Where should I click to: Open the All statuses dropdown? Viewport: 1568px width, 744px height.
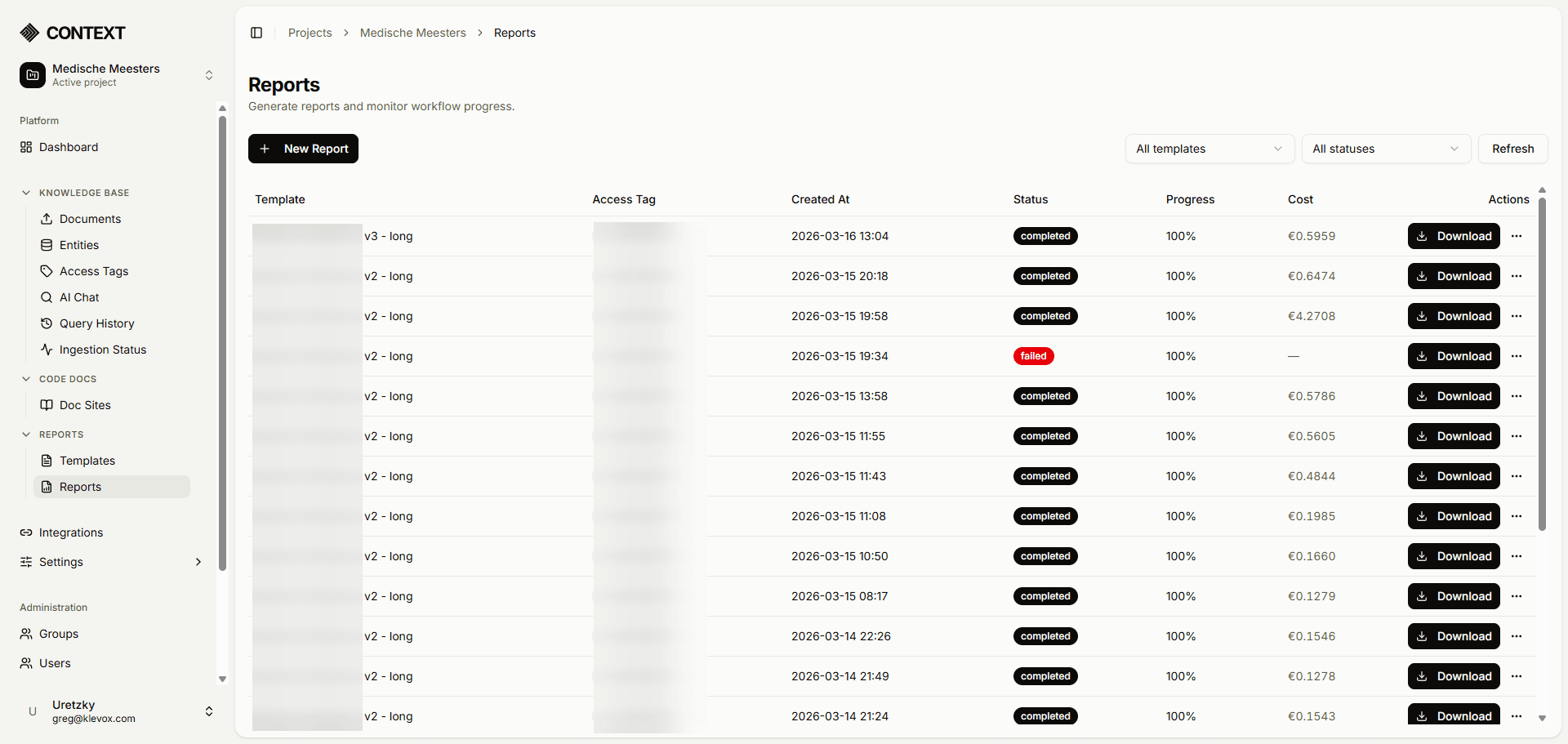1386,149
